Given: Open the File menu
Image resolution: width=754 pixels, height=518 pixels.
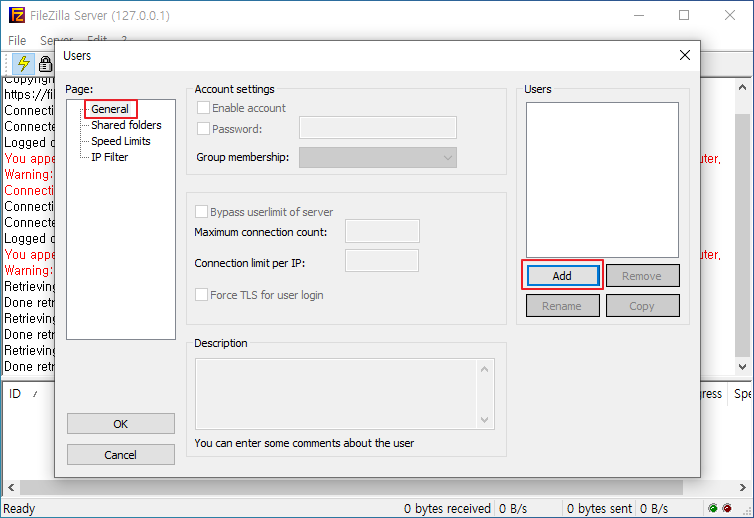Looking at the screenshot, I should [17, 40].
